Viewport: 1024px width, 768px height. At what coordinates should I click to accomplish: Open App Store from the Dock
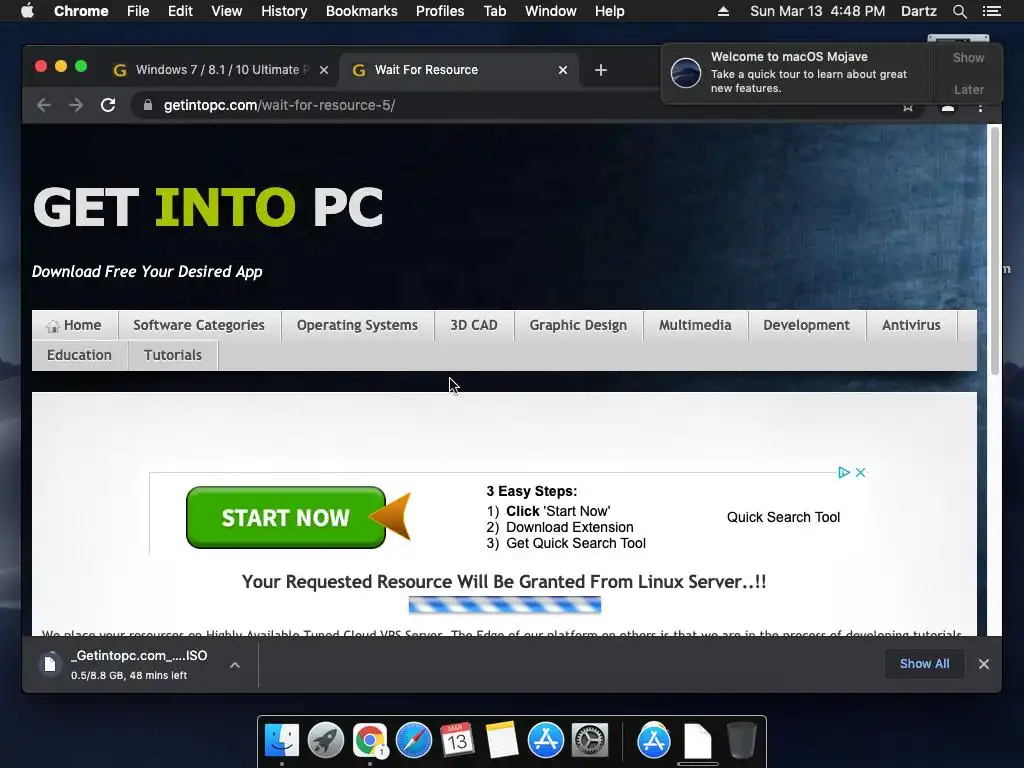545,741
